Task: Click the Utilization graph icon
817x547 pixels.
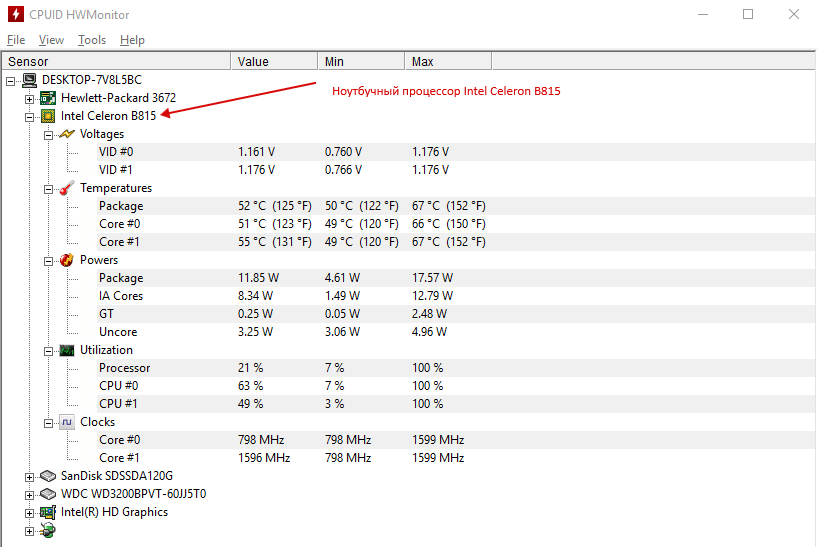Action: tap(66, 350)
